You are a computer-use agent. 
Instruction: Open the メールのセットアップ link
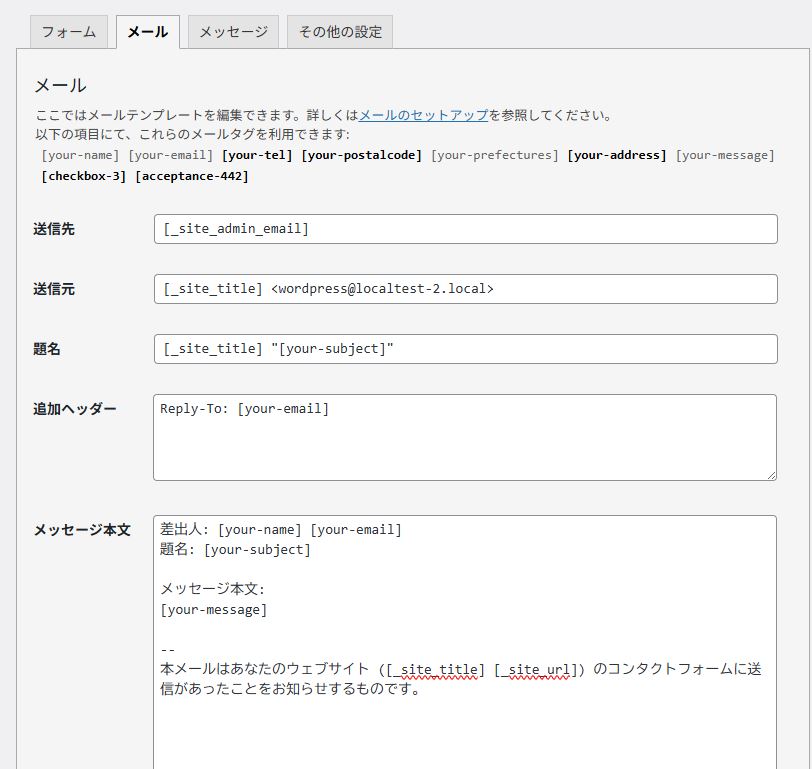423,115
